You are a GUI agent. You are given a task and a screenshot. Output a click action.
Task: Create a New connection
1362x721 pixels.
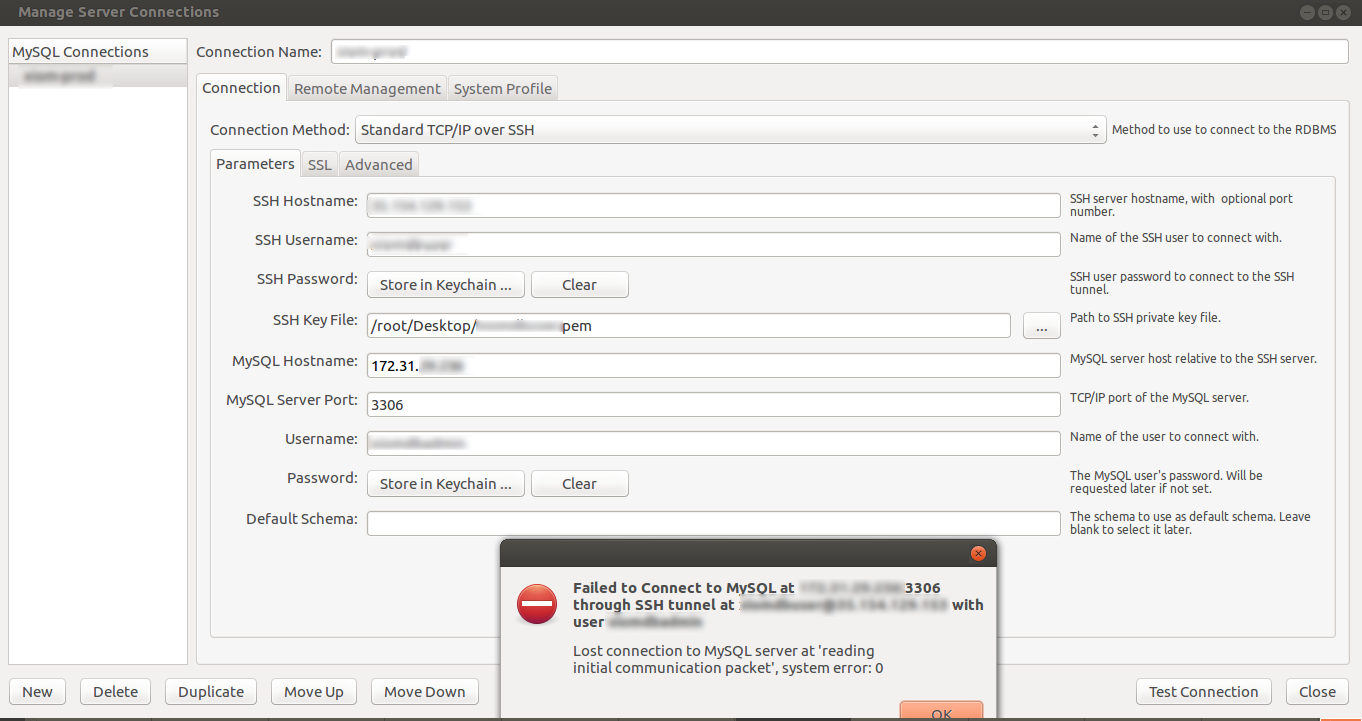(x=37, y=691)
